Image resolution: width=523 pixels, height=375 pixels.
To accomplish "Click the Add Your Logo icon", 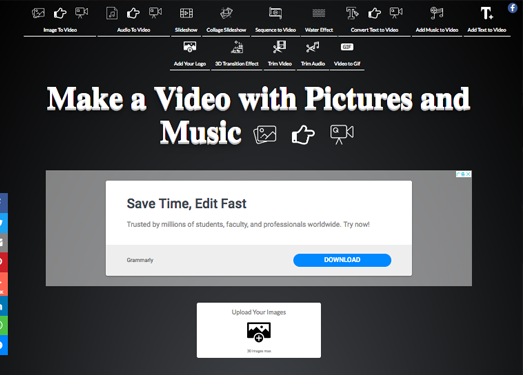I will pos(190,47).
